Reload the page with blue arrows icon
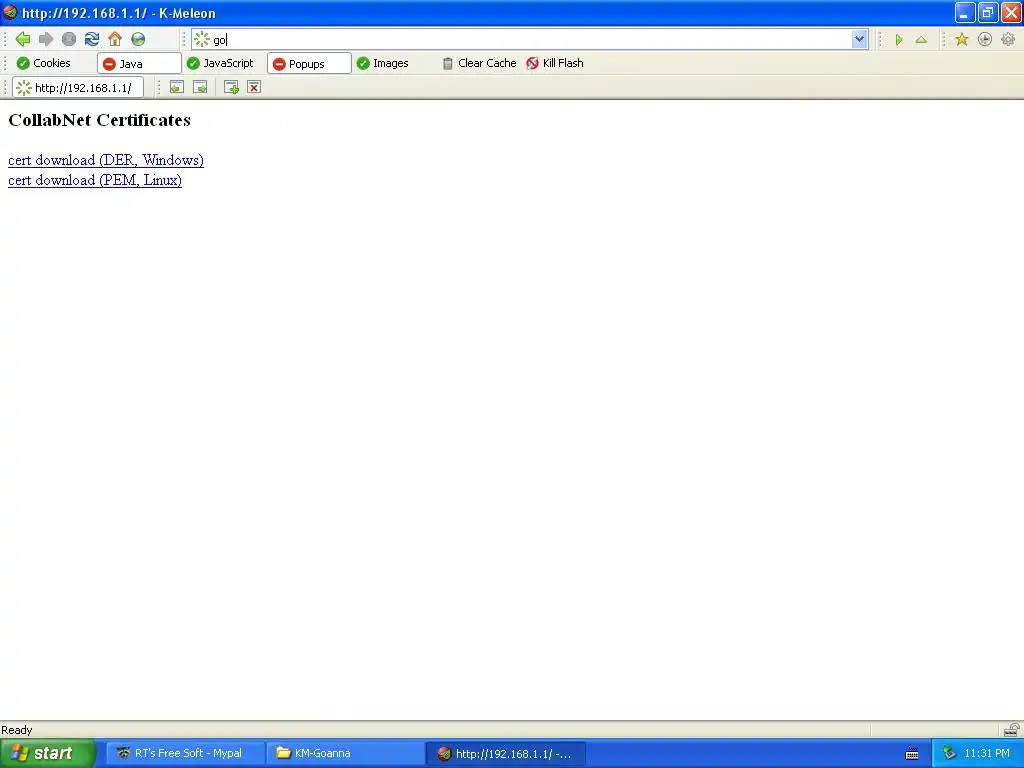Viewport: 1024px width, 768px height. pos(92,39)
